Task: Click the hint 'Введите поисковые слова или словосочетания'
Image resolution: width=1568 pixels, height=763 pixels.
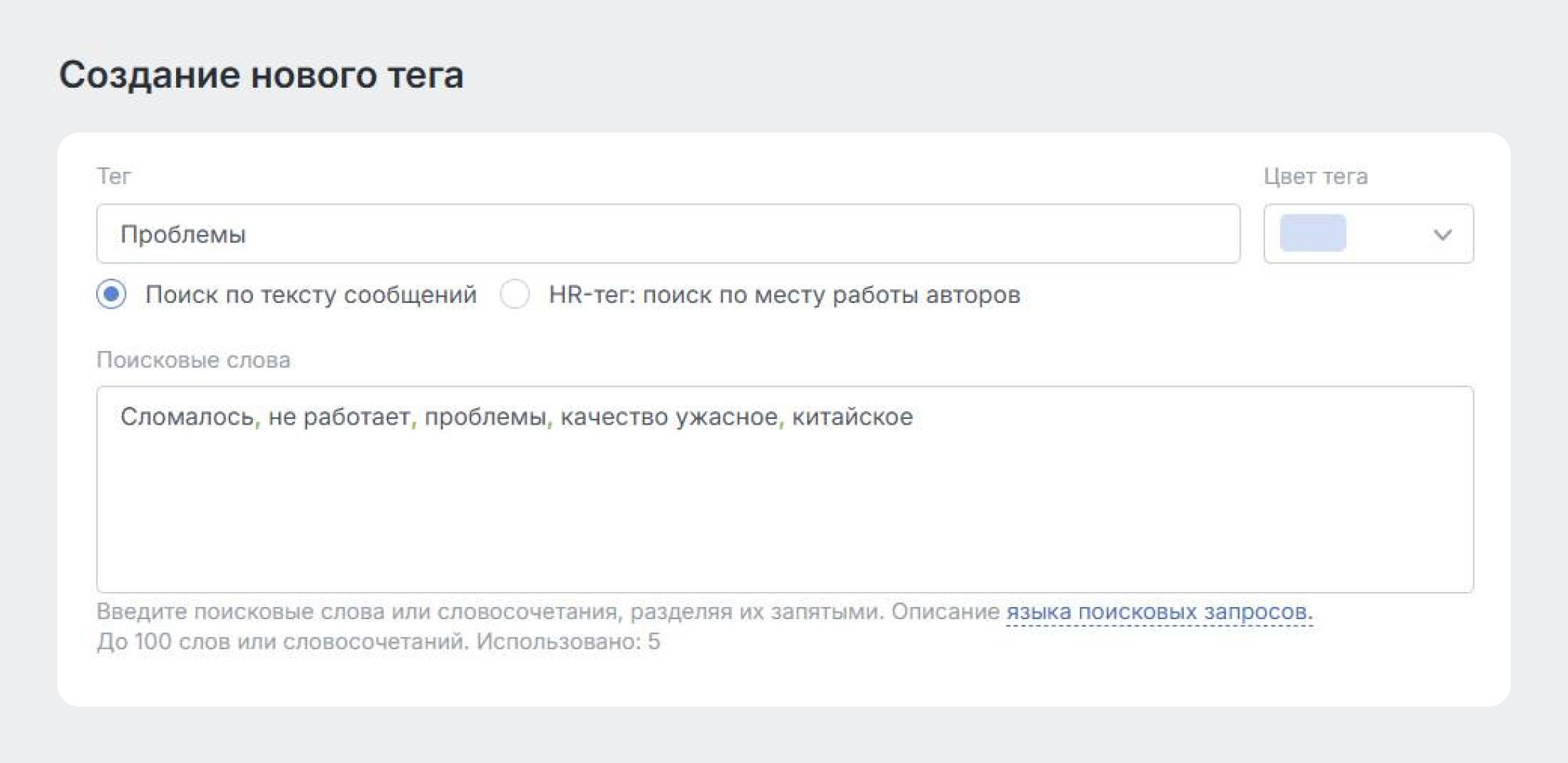Action: [x=356, y=612]
